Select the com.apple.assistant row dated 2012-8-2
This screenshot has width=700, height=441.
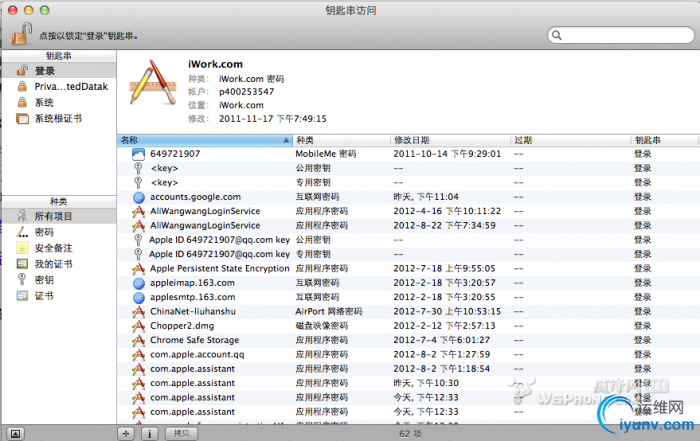pos(408,369)
